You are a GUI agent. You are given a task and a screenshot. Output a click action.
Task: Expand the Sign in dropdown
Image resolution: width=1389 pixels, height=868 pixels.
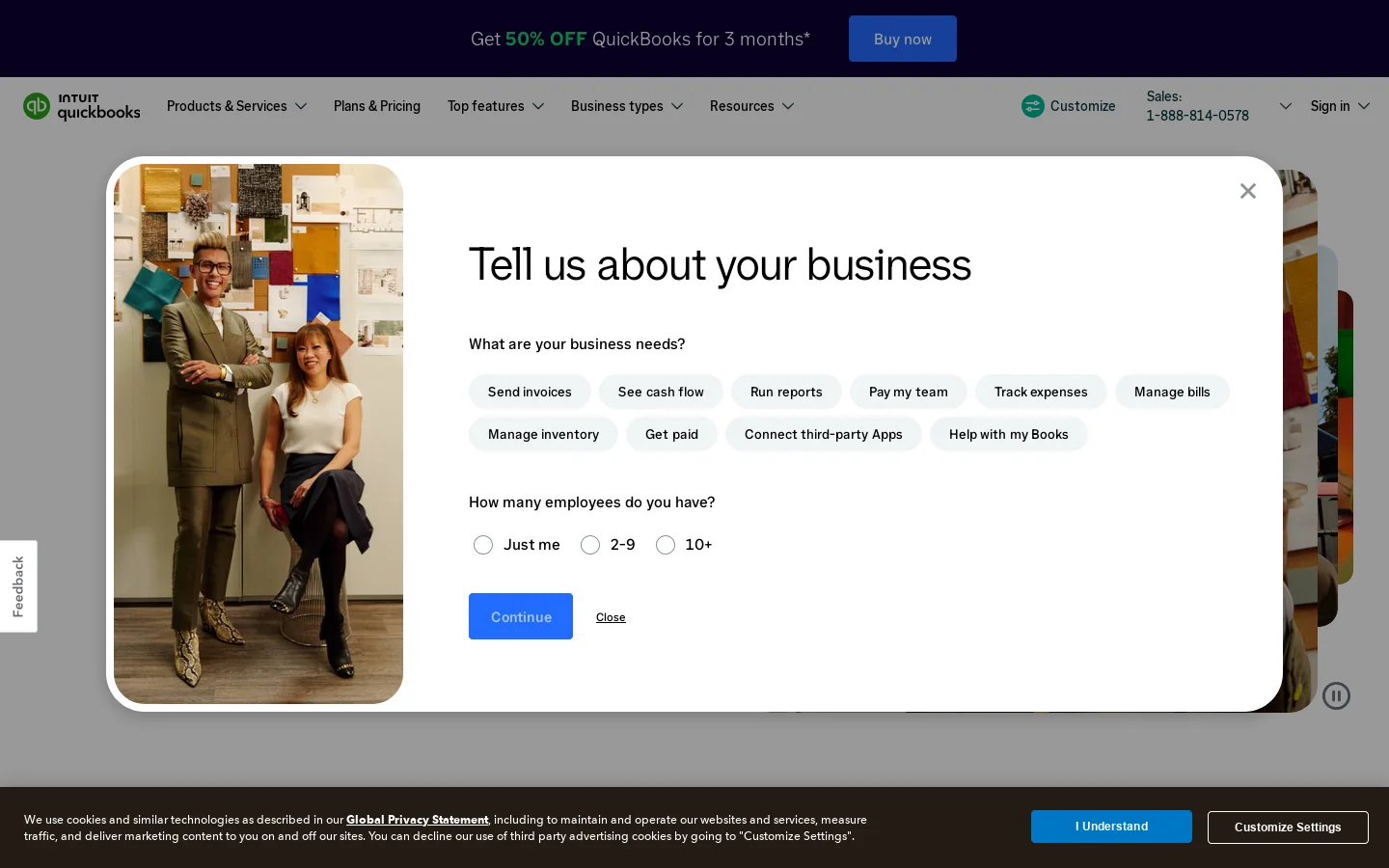pos(1340,106)
